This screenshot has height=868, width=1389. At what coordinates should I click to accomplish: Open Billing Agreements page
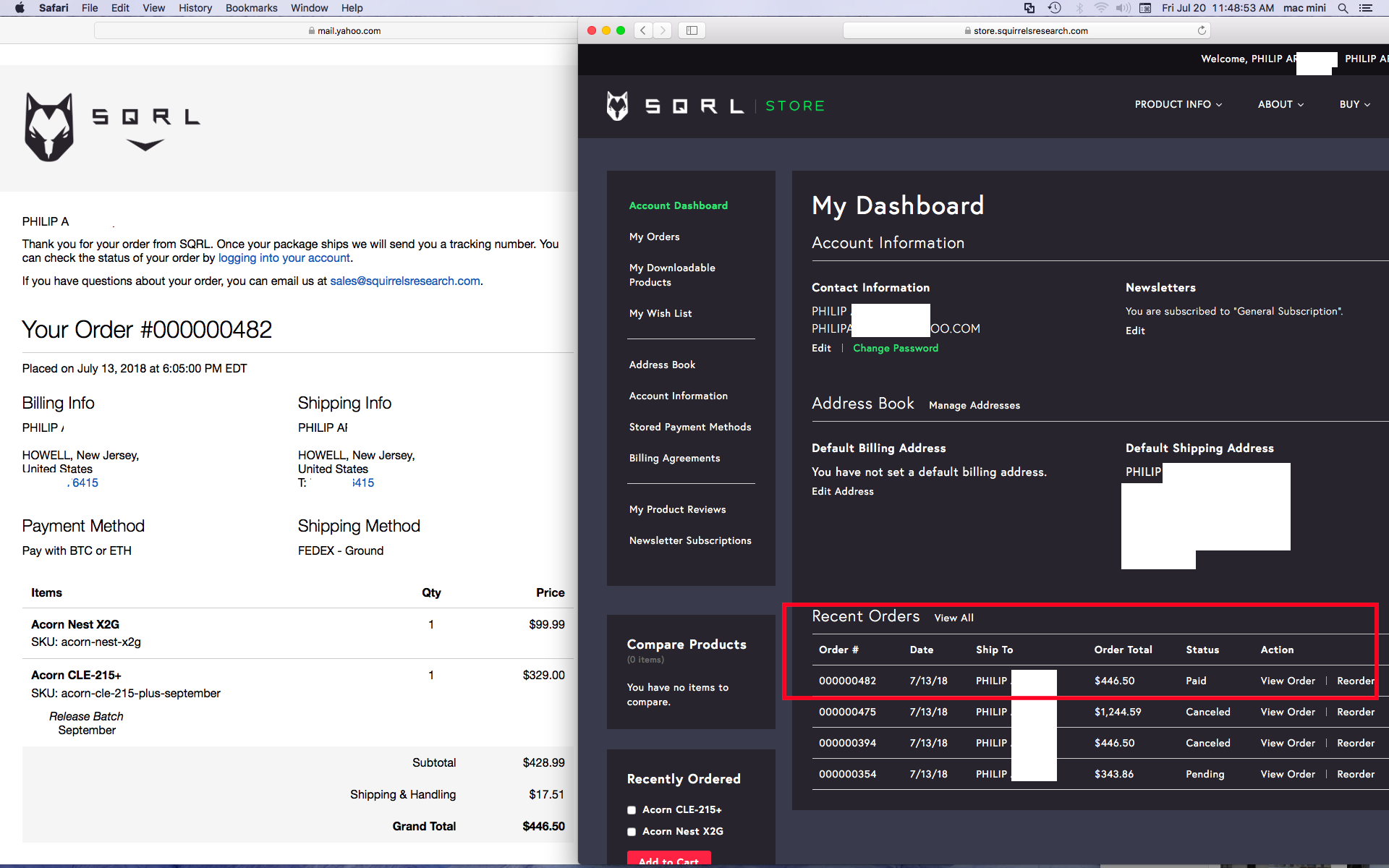674,458
